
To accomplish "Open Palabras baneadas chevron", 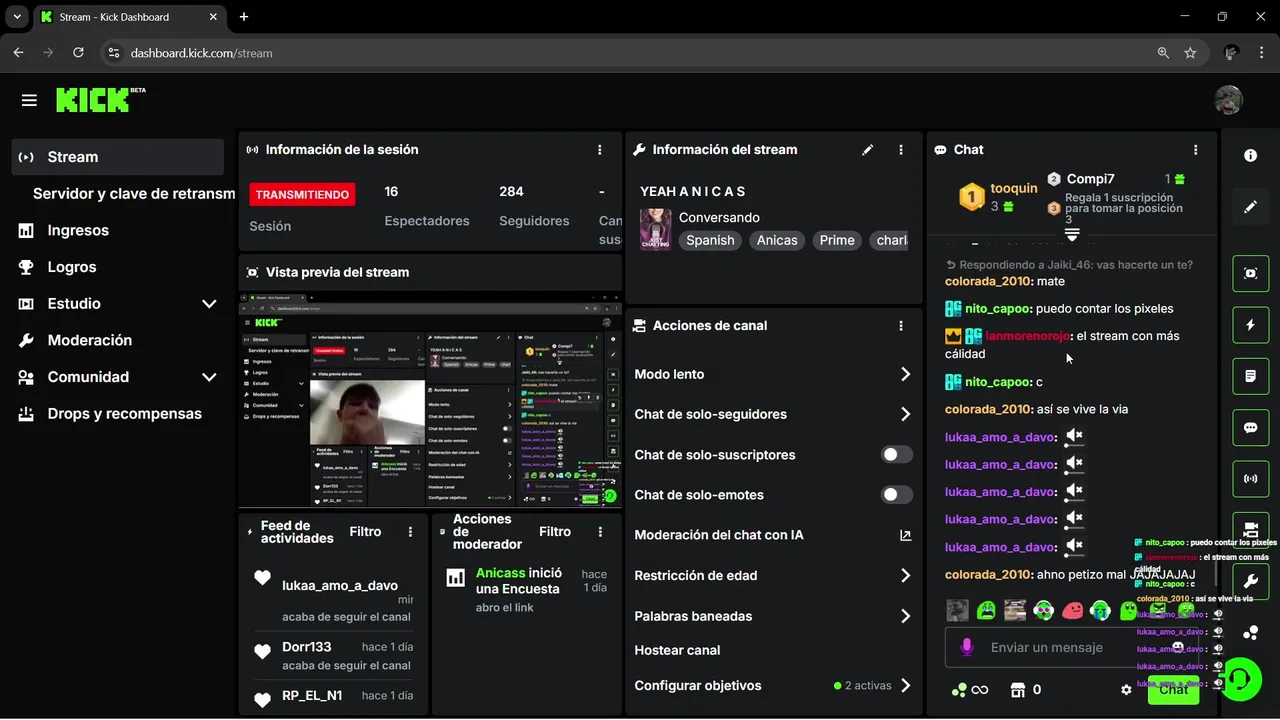I will [x=905, y=616].
